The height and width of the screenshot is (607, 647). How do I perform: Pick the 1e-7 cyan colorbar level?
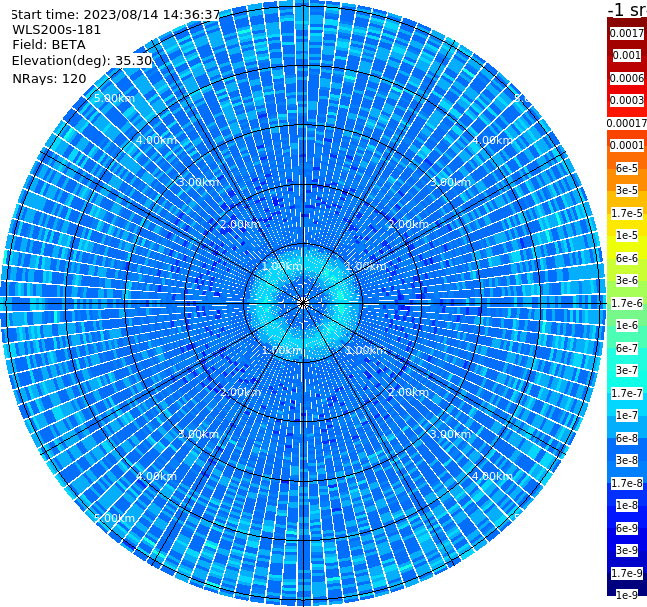click(x=627, y=416)
